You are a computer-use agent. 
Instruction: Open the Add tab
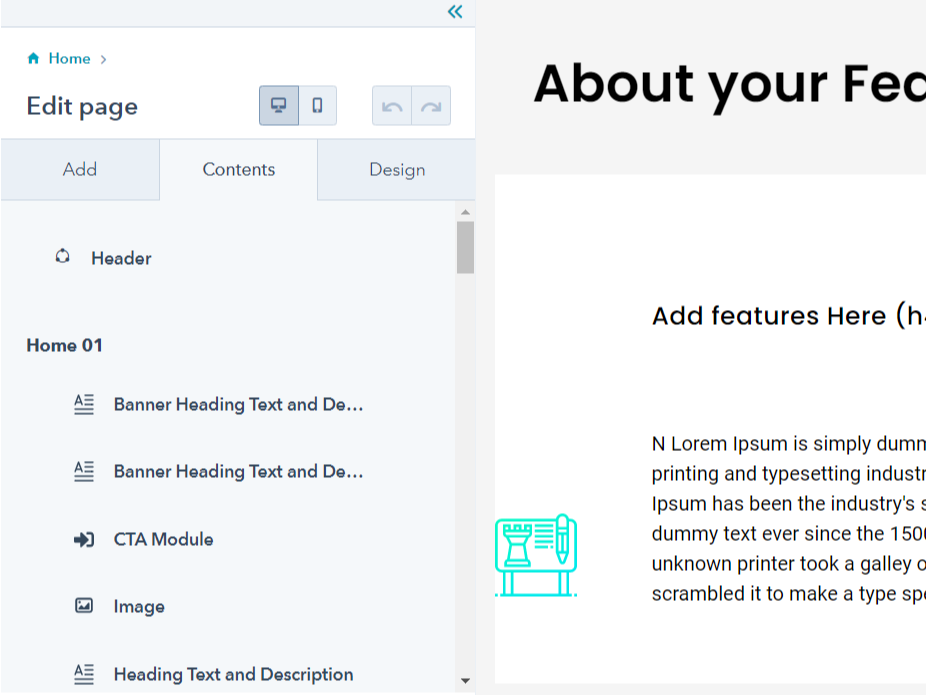pos(80,170)
